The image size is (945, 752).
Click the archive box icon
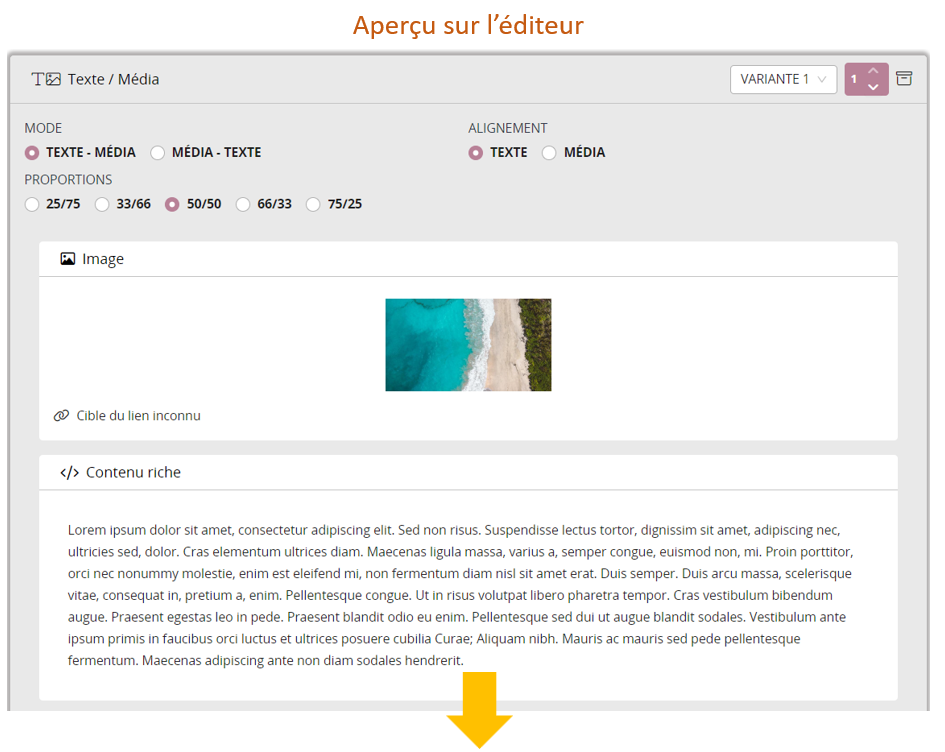click(904, 78)
